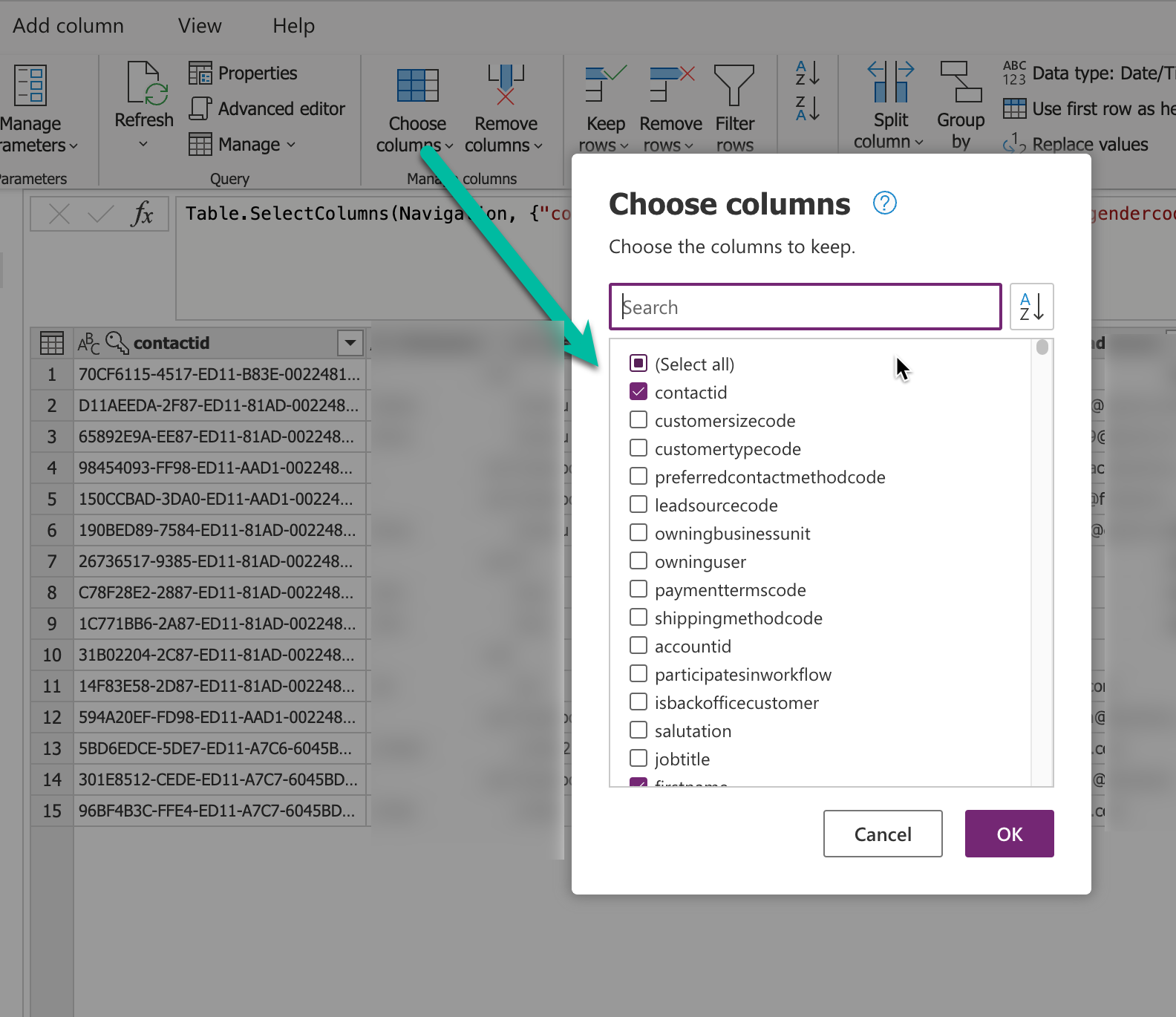Check the shippingmethodcode checkbox
Image resolution: width=1176 pixels, height=1017 pixels.
tap(638, 617)
